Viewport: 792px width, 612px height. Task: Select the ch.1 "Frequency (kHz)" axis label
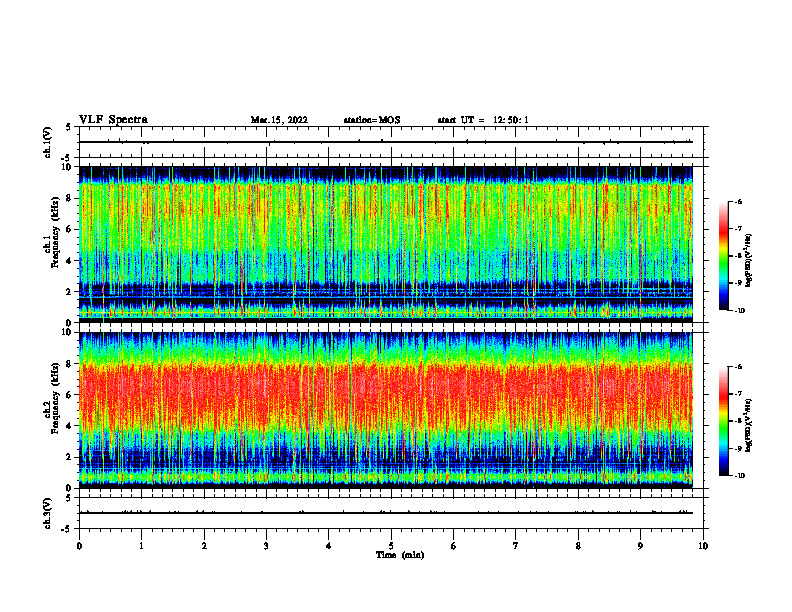point(55,232)
